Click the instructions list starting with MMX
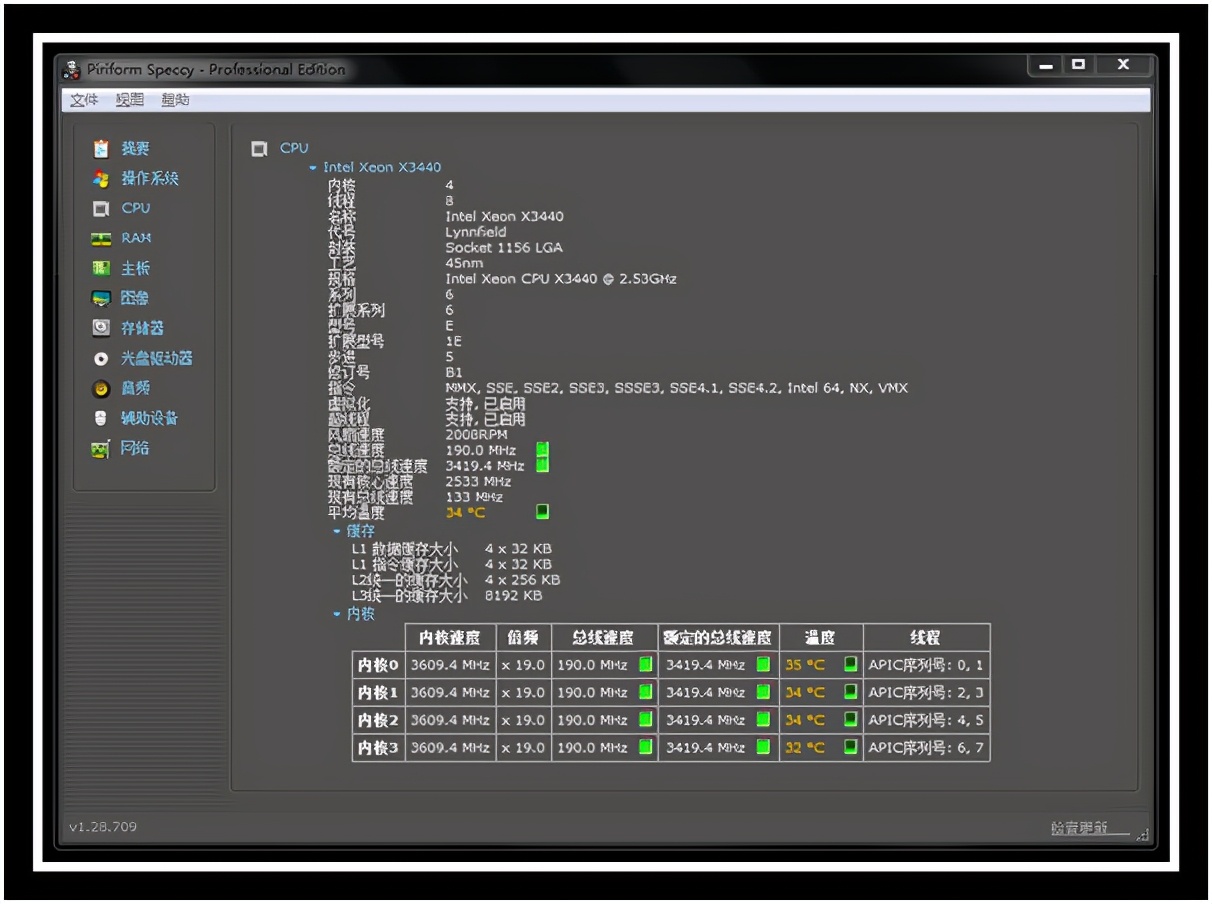 pos(677,388)
